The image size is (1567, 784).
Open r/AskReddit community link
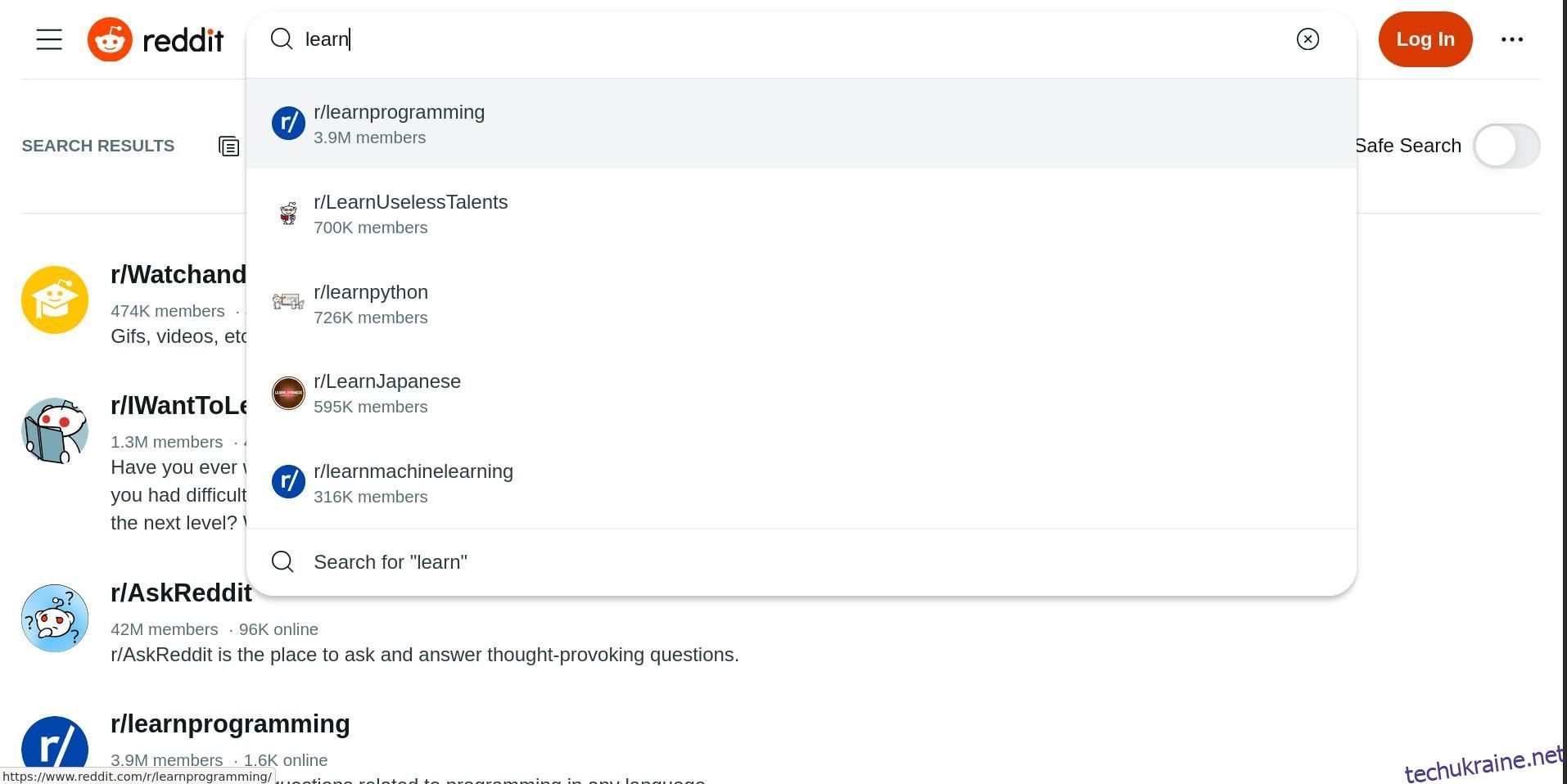181,593
